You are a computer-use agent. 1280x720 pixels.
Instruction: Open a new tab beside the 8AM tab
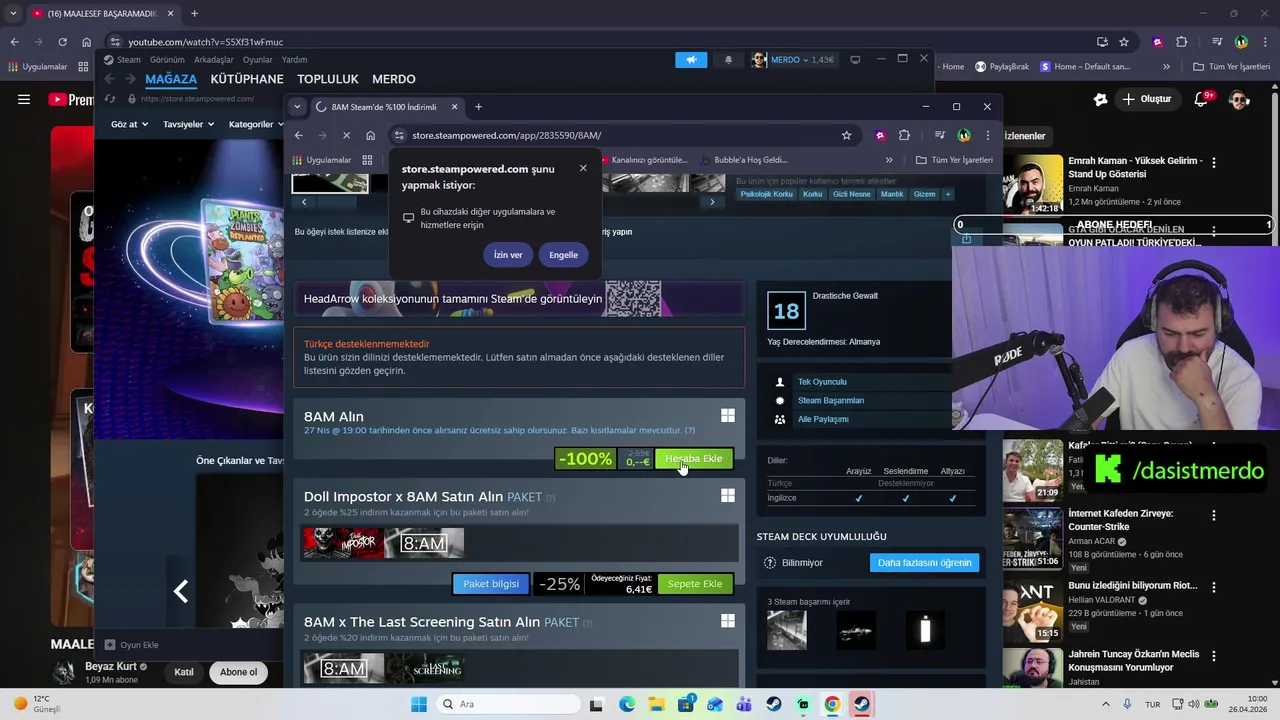click(478, 107)
